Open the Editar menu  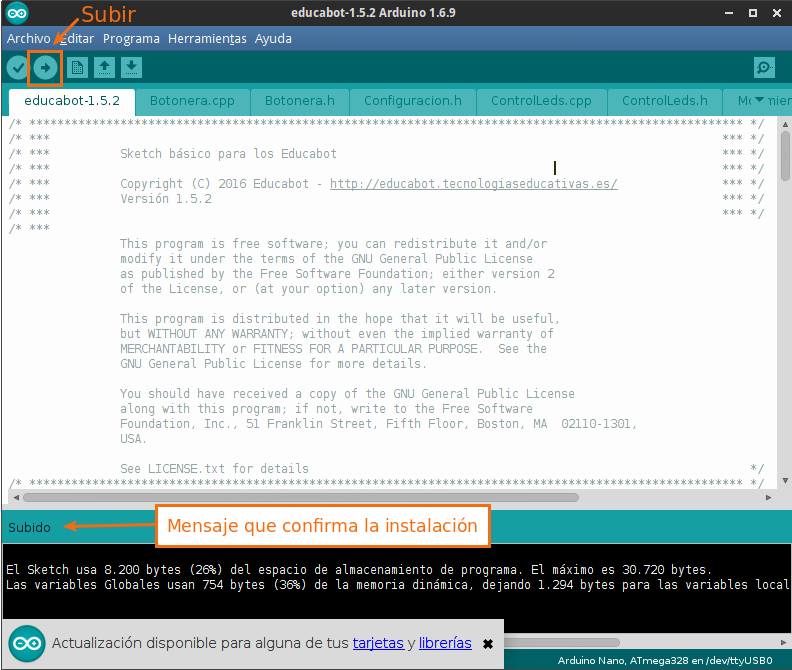tap(77, 39)
